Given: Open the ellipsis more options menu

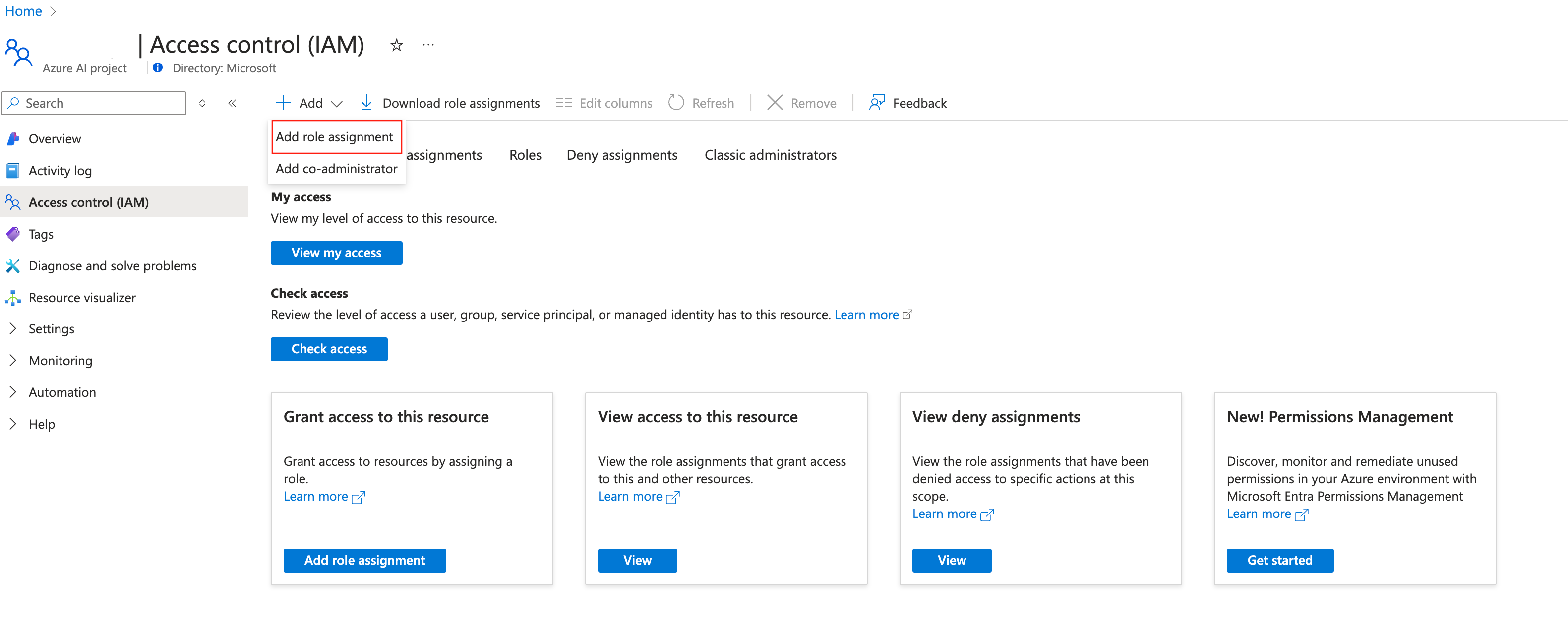Looking at the screenshot, I should pos(428,45).
